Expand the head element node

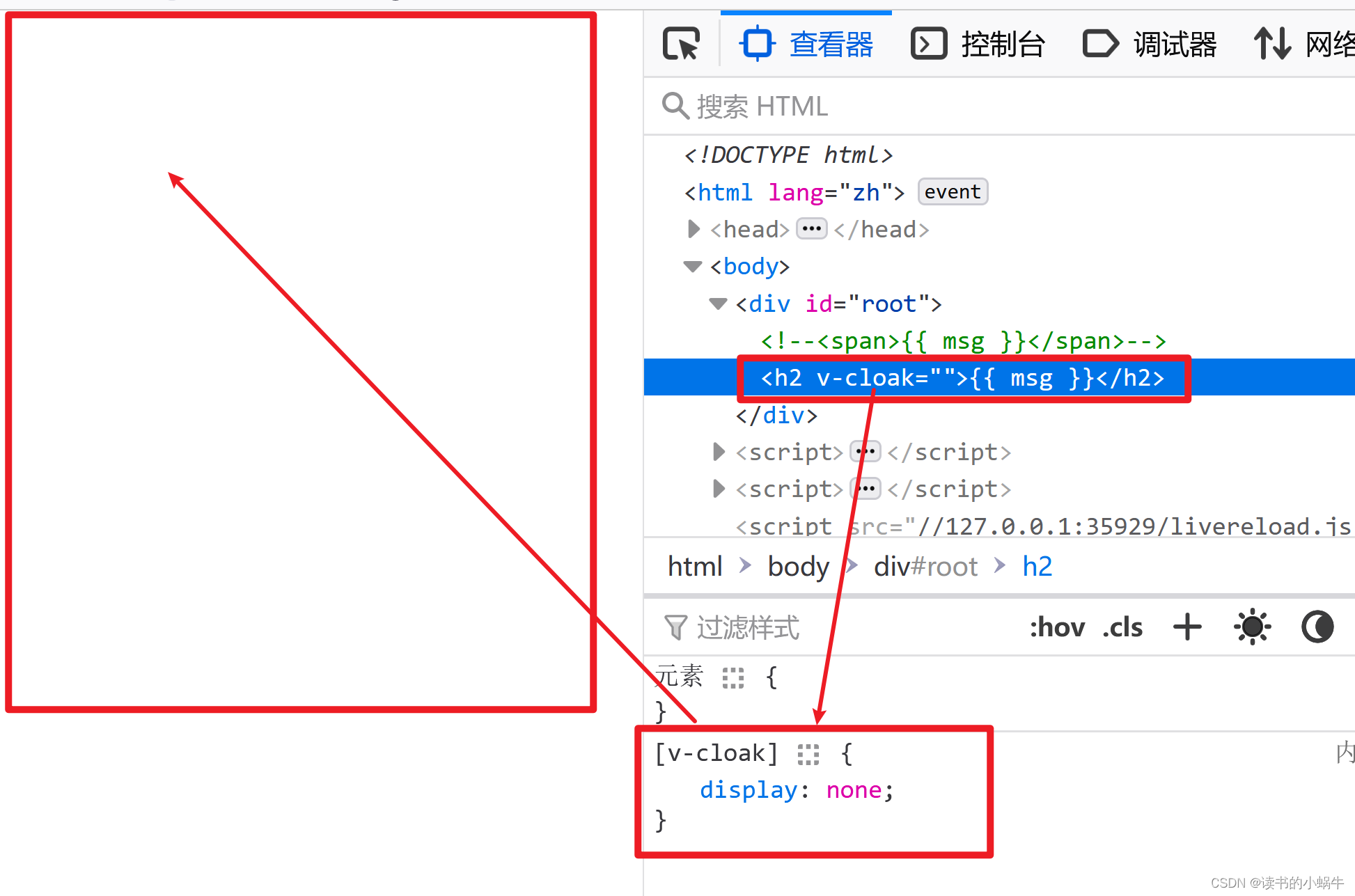694,229
